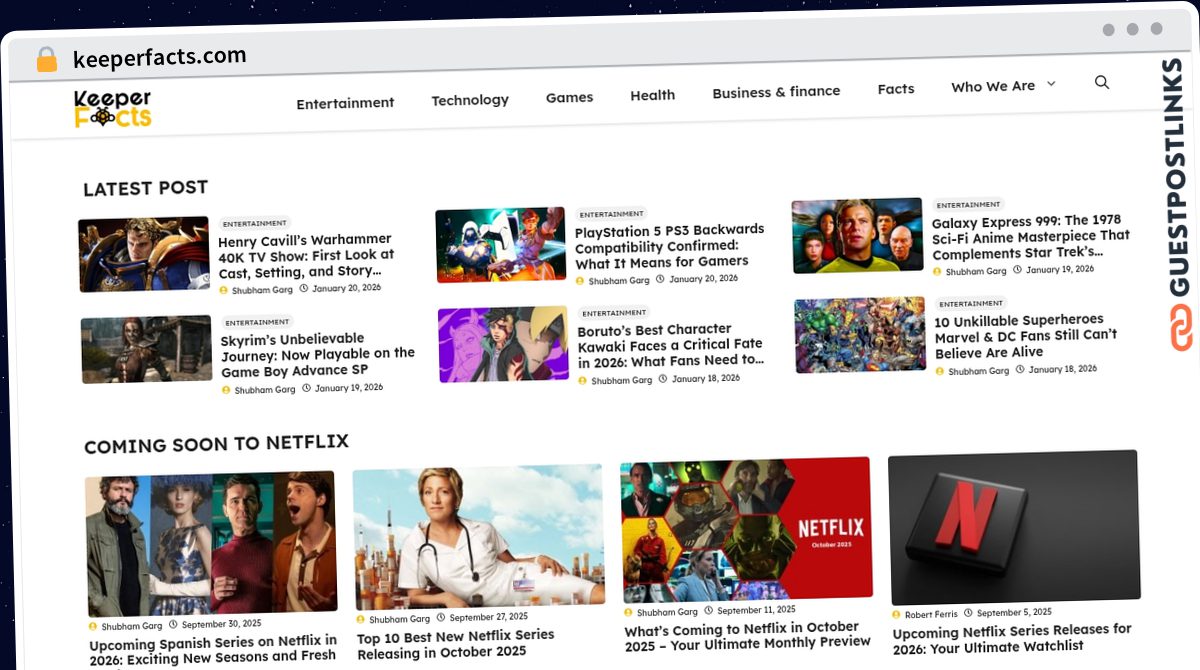Click Entertainment tag above Boruto post
The image size is (1200, 670).
point(614,312)
